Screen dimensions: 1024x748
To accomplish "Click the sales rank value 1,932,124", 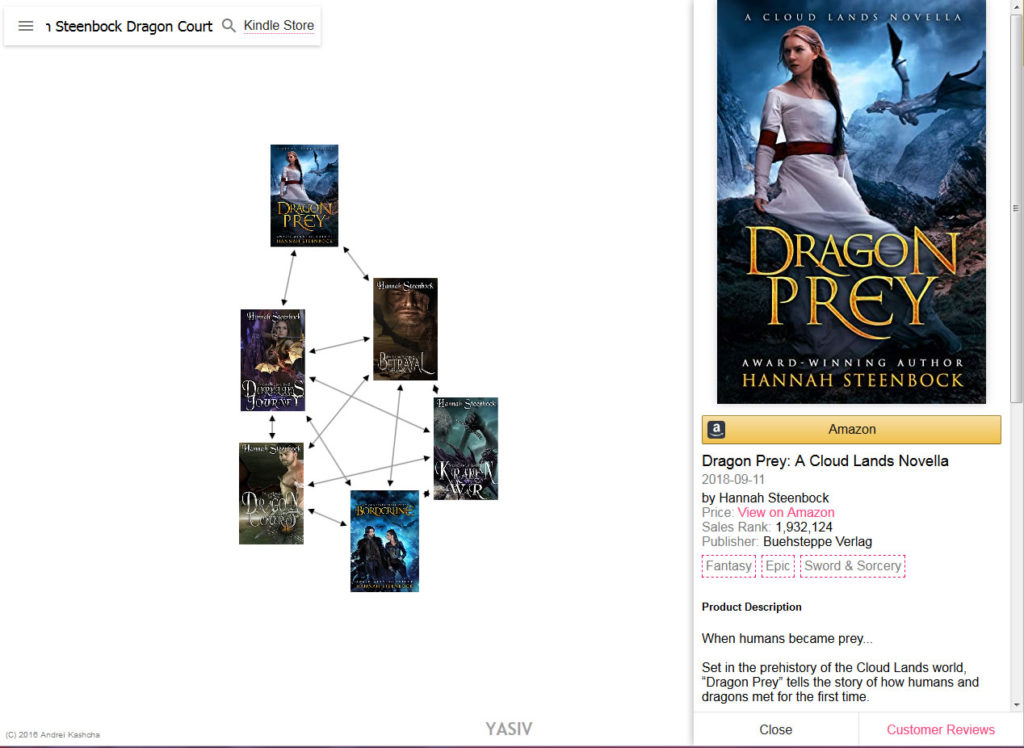I will coord(804,527).
